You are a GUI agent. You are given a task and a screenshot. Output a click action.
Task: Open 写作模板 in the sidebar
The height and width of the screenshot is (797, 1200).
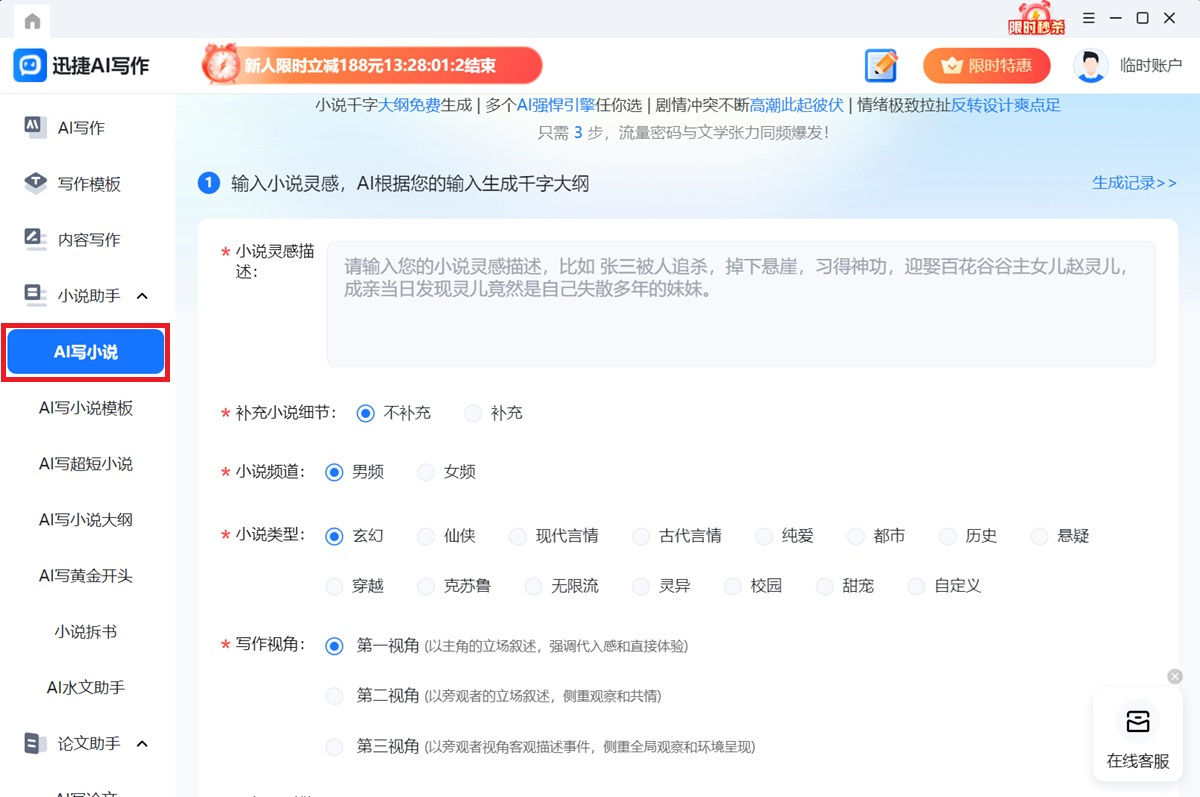[88, 184]
